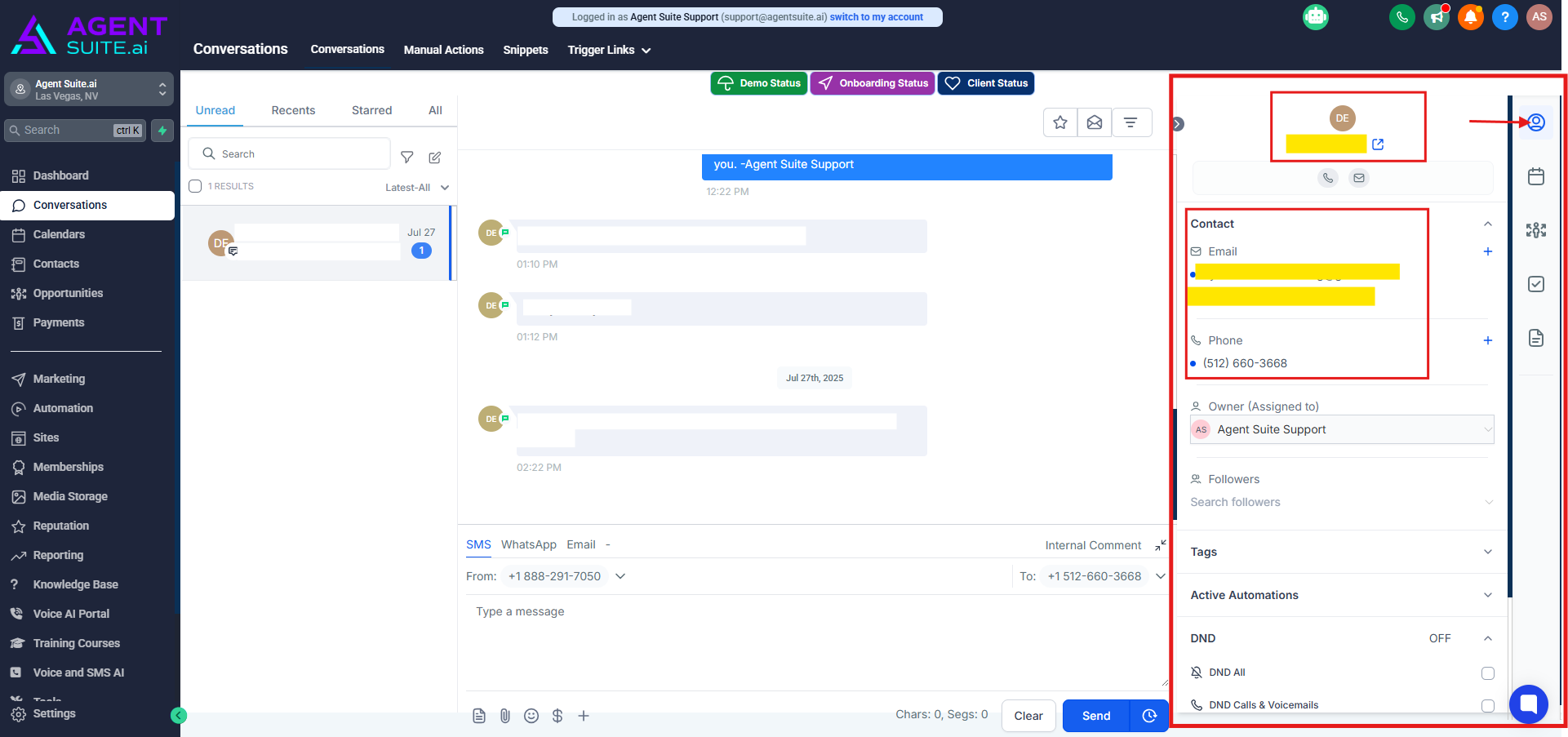Viewport: 1568px width, 737px height.
Task: Click the Onboarding Status button
Action: coord(873,83)
